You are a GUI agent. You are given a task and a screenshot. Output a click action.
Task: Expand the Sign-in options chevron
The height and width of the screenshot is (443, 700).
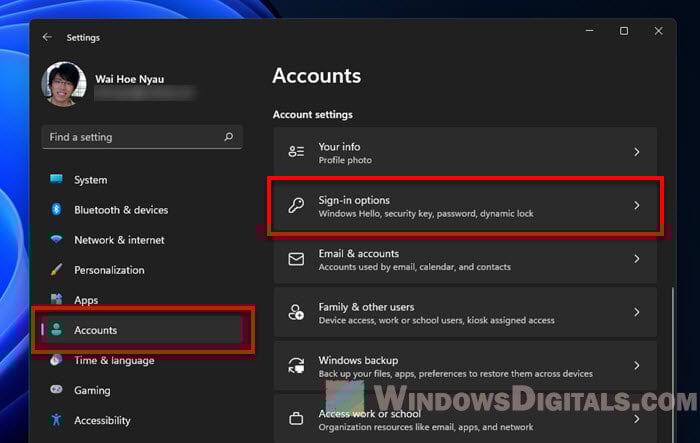coord(637,205)
